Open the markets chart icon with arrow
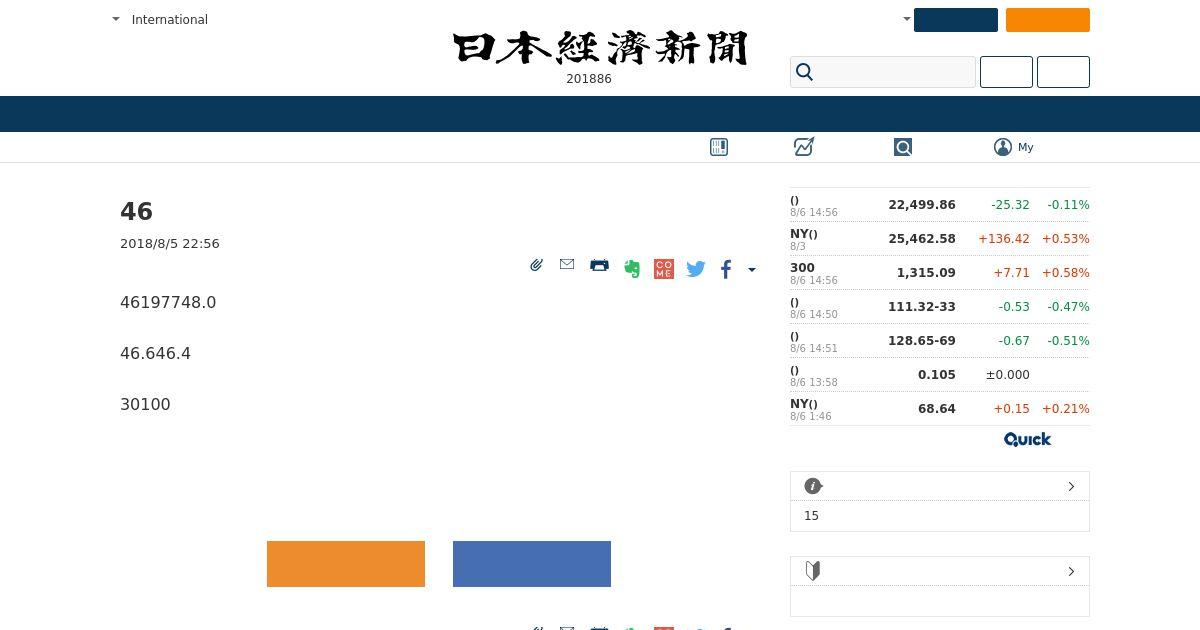This screenshot has width=1200, height=630. pos(804,147)
